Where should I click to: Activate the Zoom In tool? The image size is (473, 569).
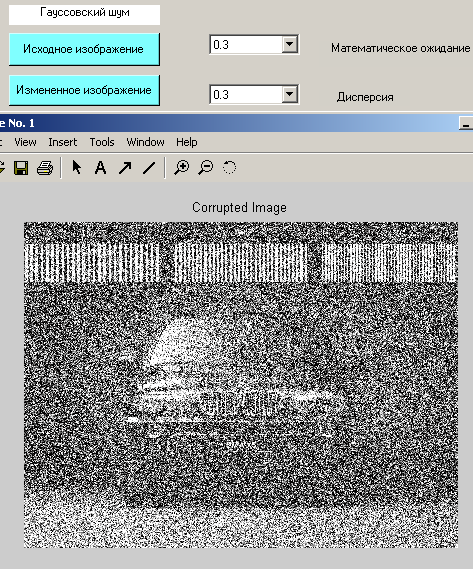pos(181,168)
